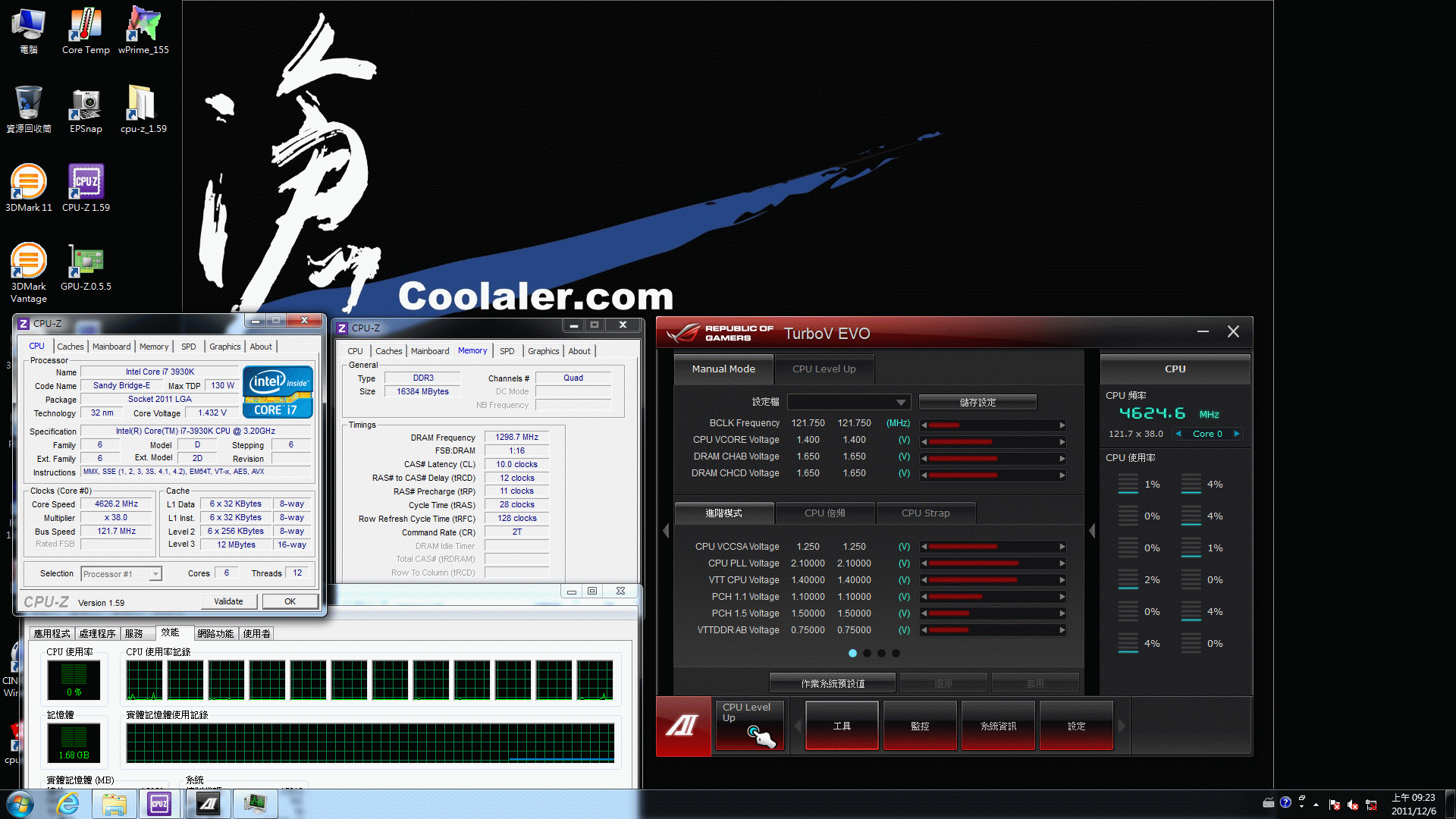Increase BCLK Frequency with right arrow
The width and height of the screenshot is (1456, 819).
coord(1062,425)
